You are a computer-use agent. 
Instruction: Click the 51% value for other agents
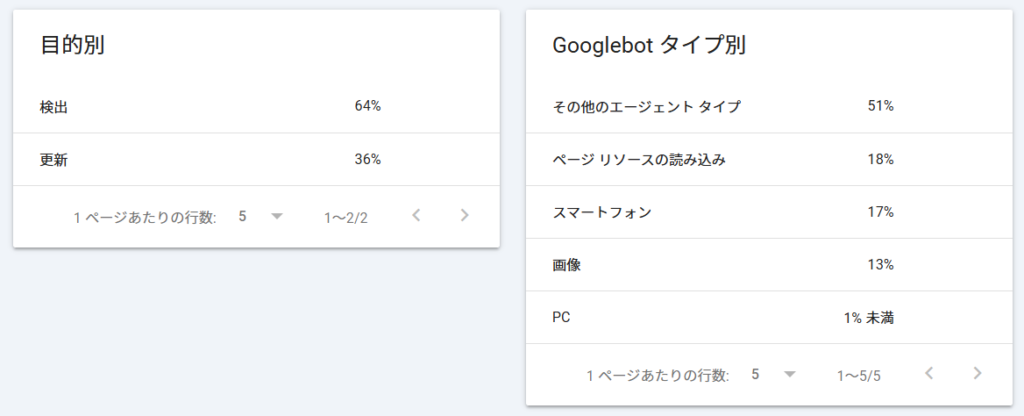coord(880,106)
